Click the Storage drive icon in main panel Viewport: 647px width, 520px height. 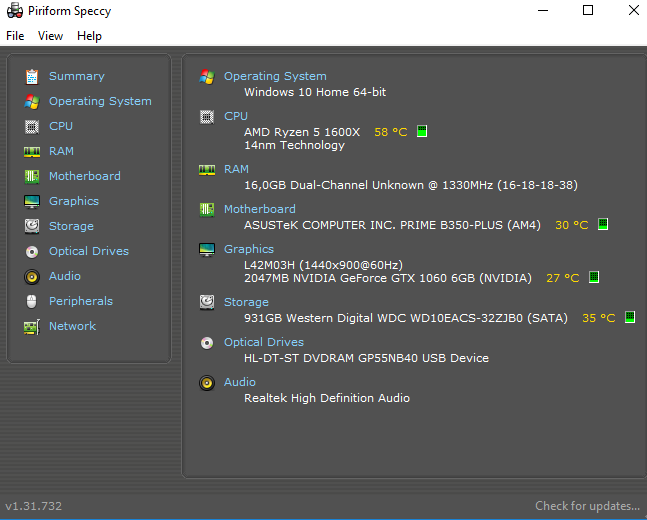[207, 303]
